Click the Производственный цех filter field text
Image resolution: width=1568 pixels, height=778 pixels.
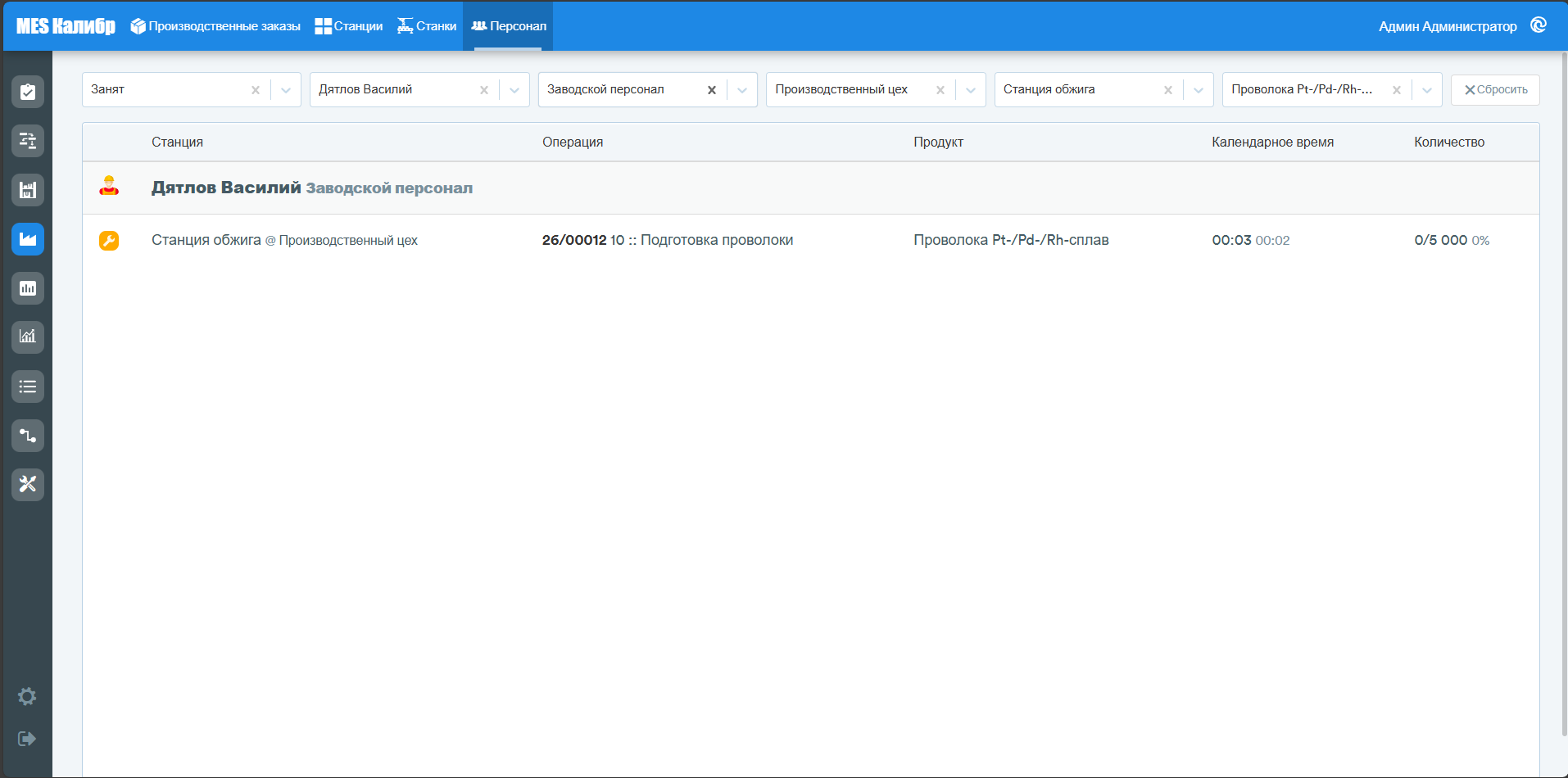841,89
